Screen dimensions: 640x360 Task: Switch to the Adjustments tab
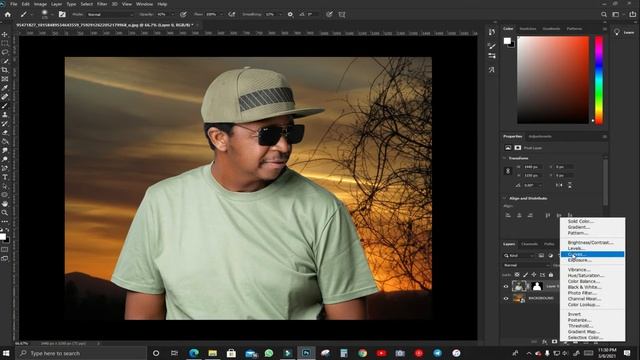point(540,136)
